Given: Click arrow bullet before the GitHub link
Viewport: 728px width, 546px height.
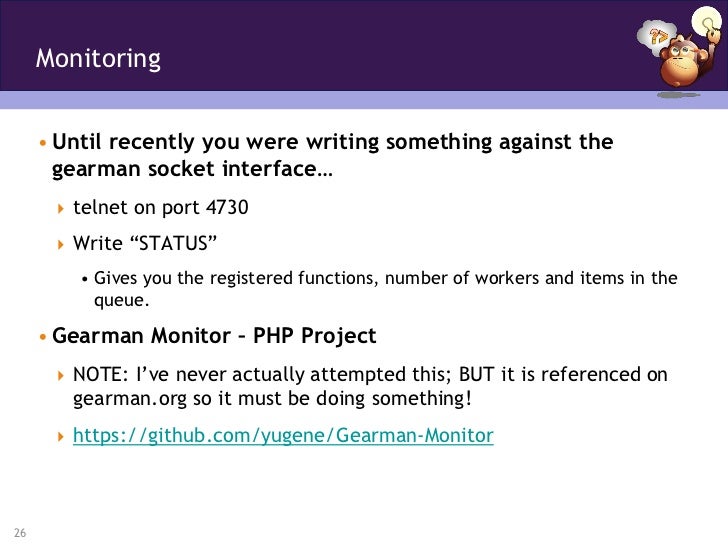Looking at the screenshot, I should click(x=61, y=437).
